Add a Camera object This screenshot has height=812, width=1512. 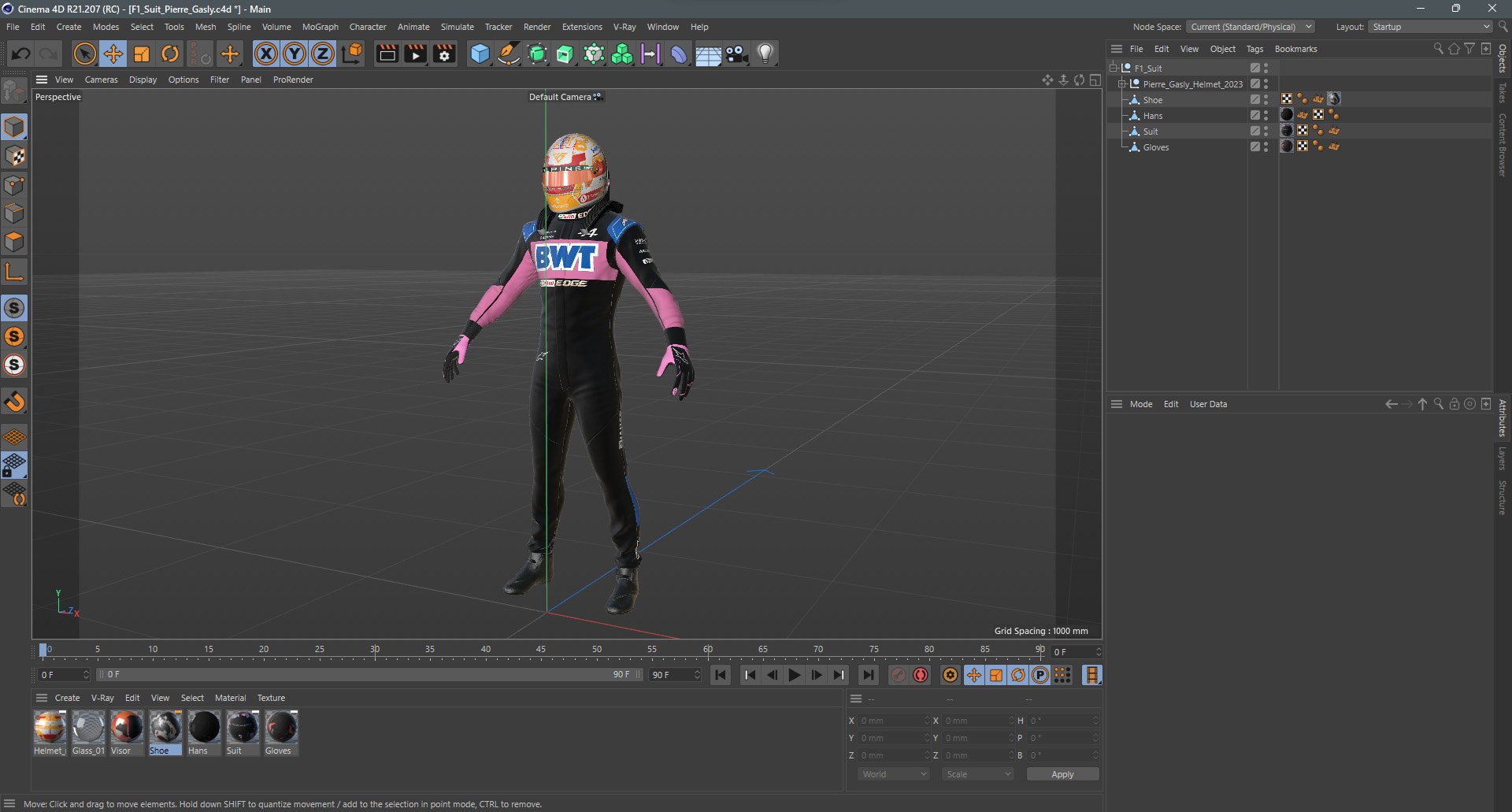coord(737,54)
